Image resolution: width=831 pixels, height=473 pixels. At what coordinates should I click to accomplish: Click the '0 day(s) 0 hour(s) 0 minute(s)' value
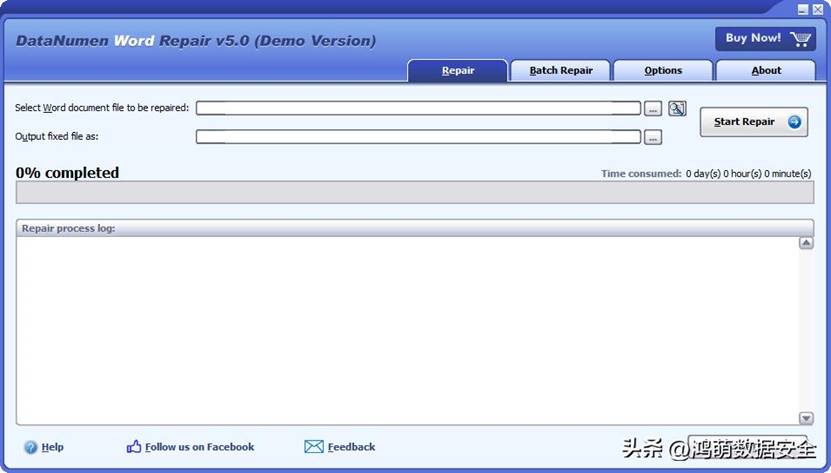(748, 173)
